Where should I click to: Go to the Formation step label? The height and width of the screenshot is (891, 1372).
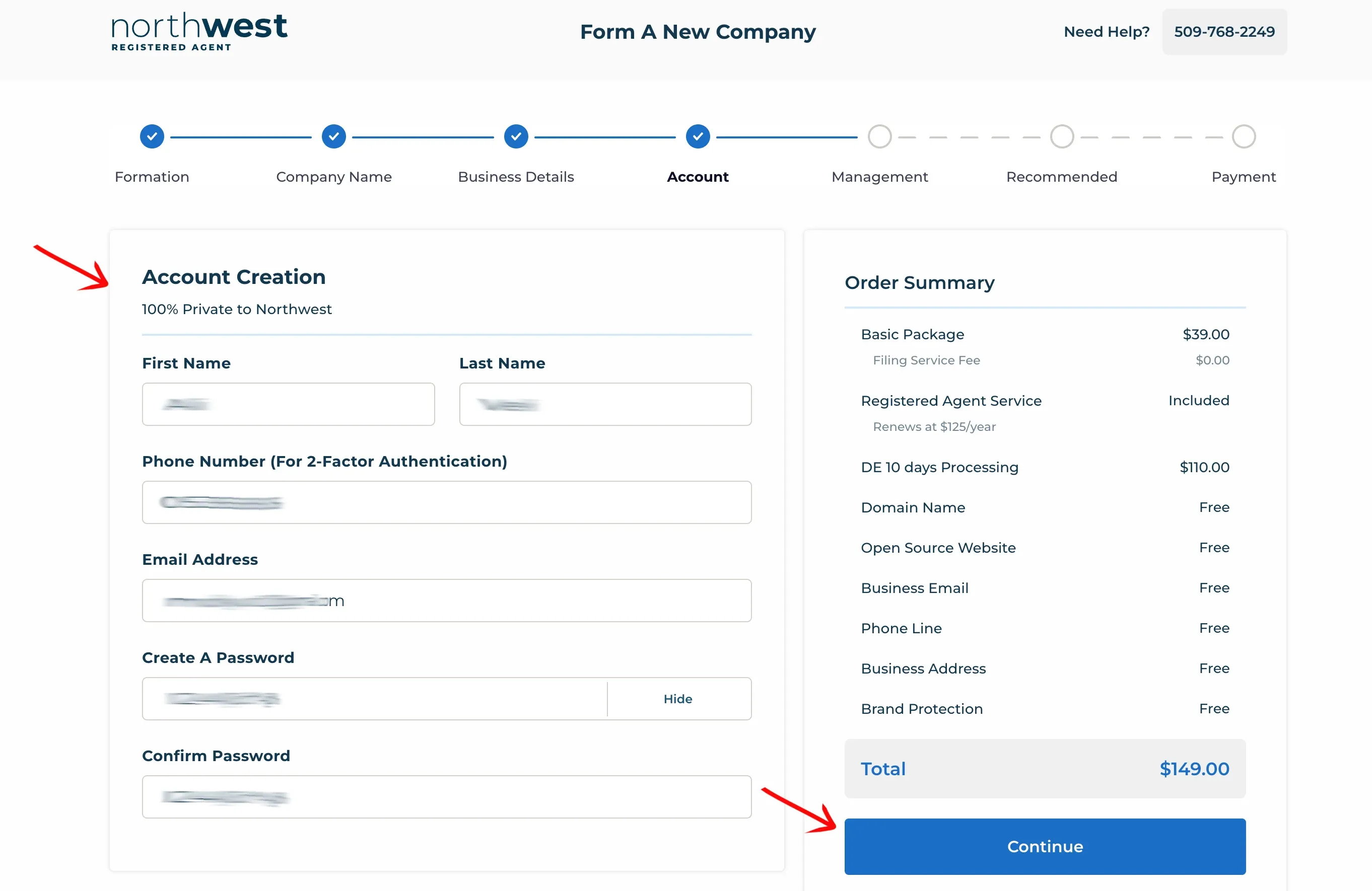point(152,177)
